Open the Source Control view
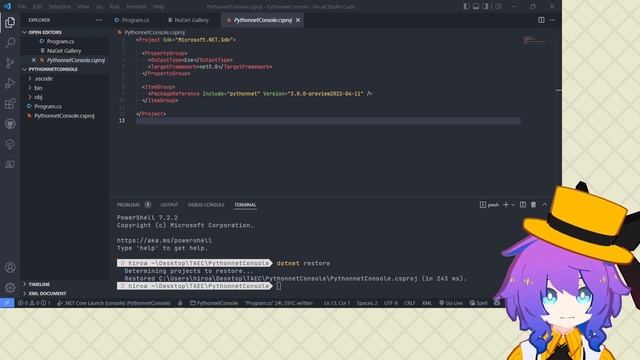This screenshot has width=640, height=360. coord(10,63)
